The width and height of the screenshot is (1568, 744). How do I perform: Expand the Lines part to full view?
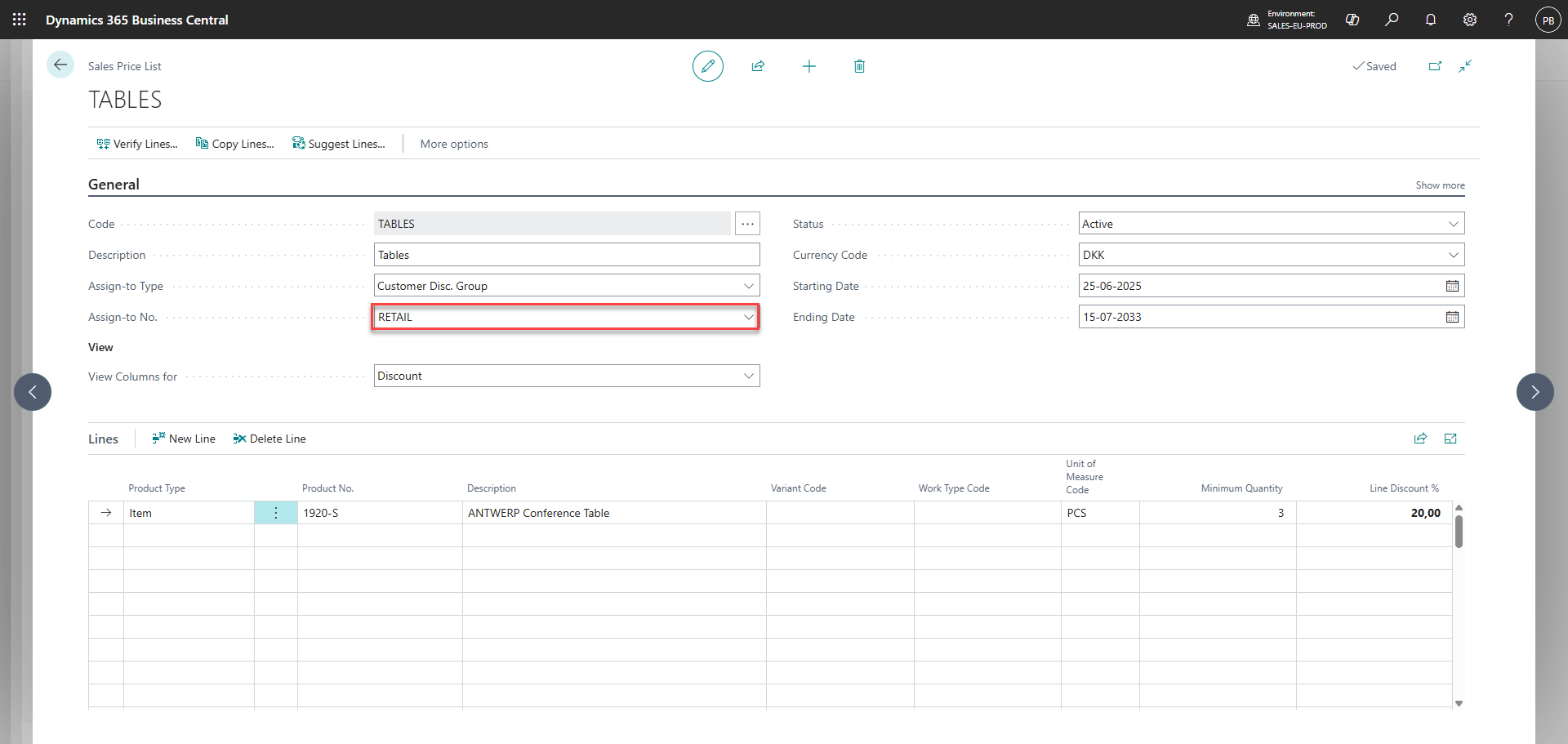click(x=1450, y=439)
